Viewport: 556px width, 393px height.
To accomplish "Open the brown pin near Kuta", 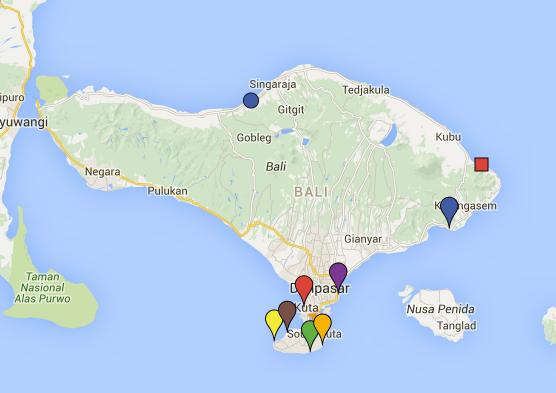I will tap(287, 316).
